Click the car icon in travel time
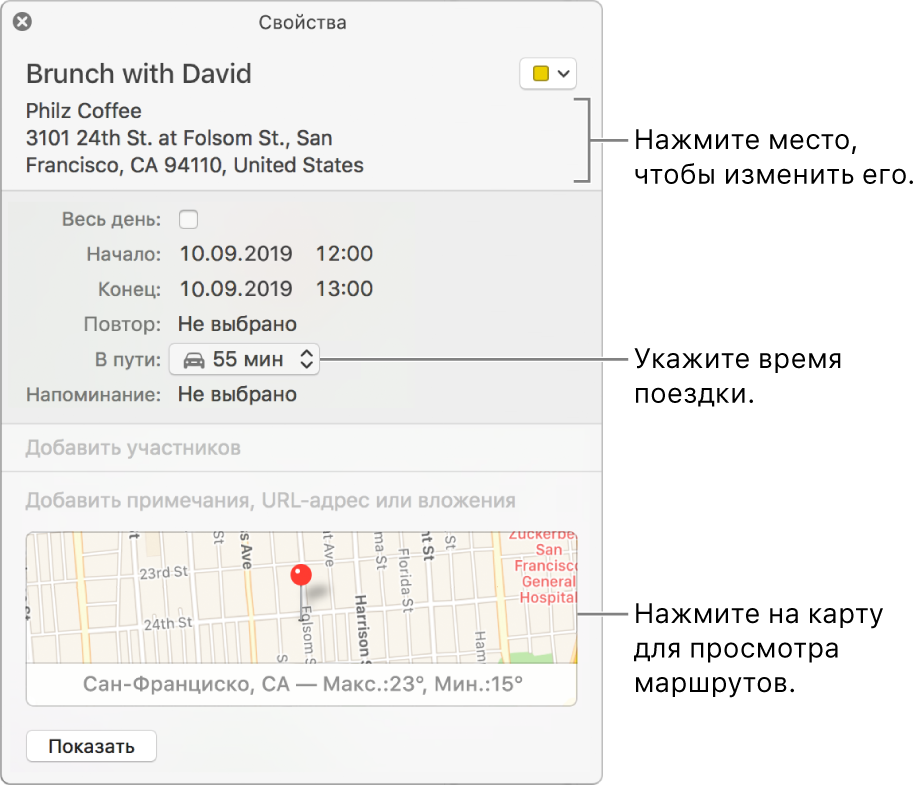The height and width of the screenshot is (785, 923). pos(194,359)
